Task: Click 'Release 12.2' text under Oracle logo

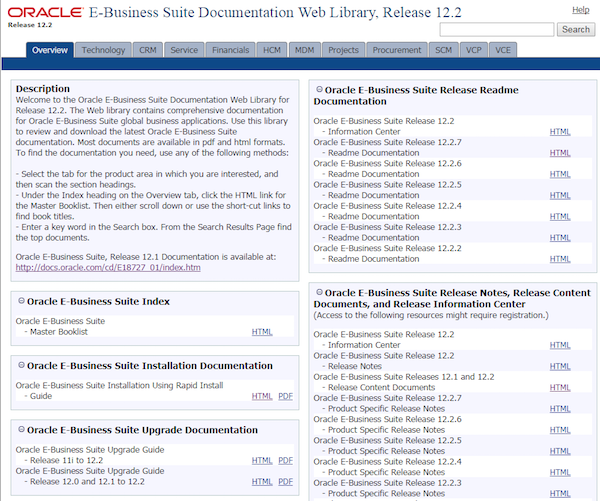Action: (x=30, y=25)
